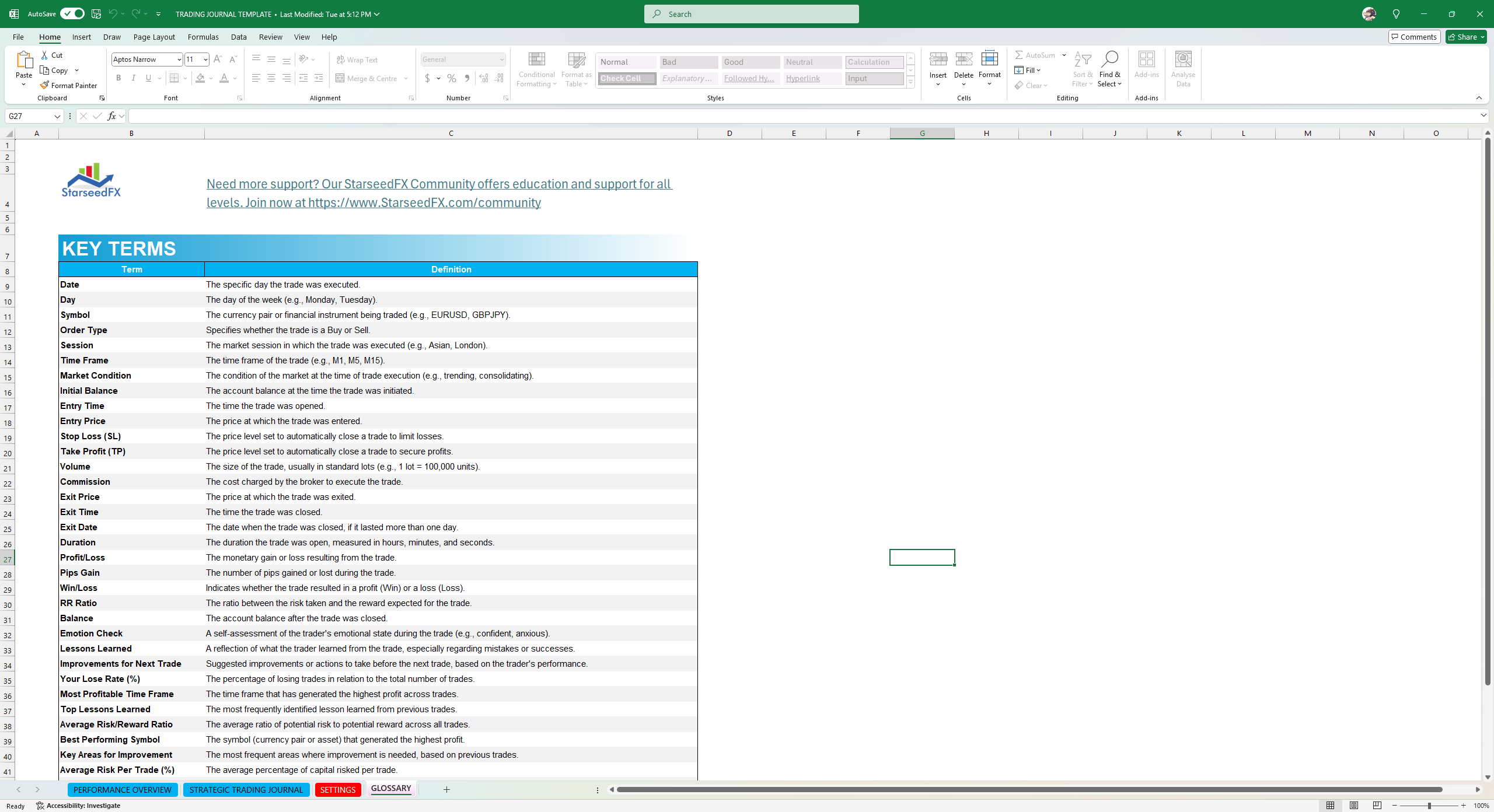Expand the Name Box dropdown arrow
The image size is (1494, 812).
click(57, 117)
